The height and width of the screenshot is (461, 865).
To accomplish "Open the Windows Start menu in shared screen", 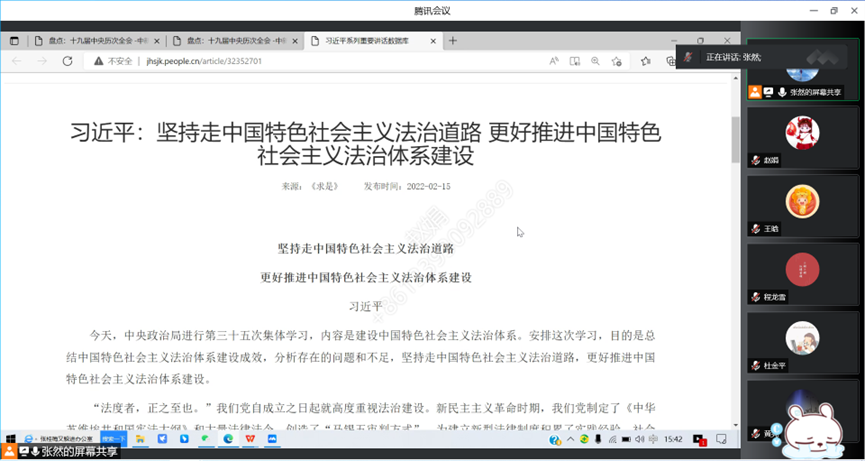I will [9, 439].
